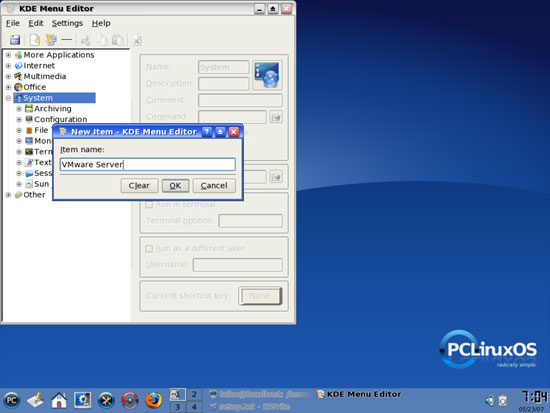The width and height of the screenshot is (550, 413).
Task: Click the pencil editor icon in taskbar
Action: click(35, 400)
